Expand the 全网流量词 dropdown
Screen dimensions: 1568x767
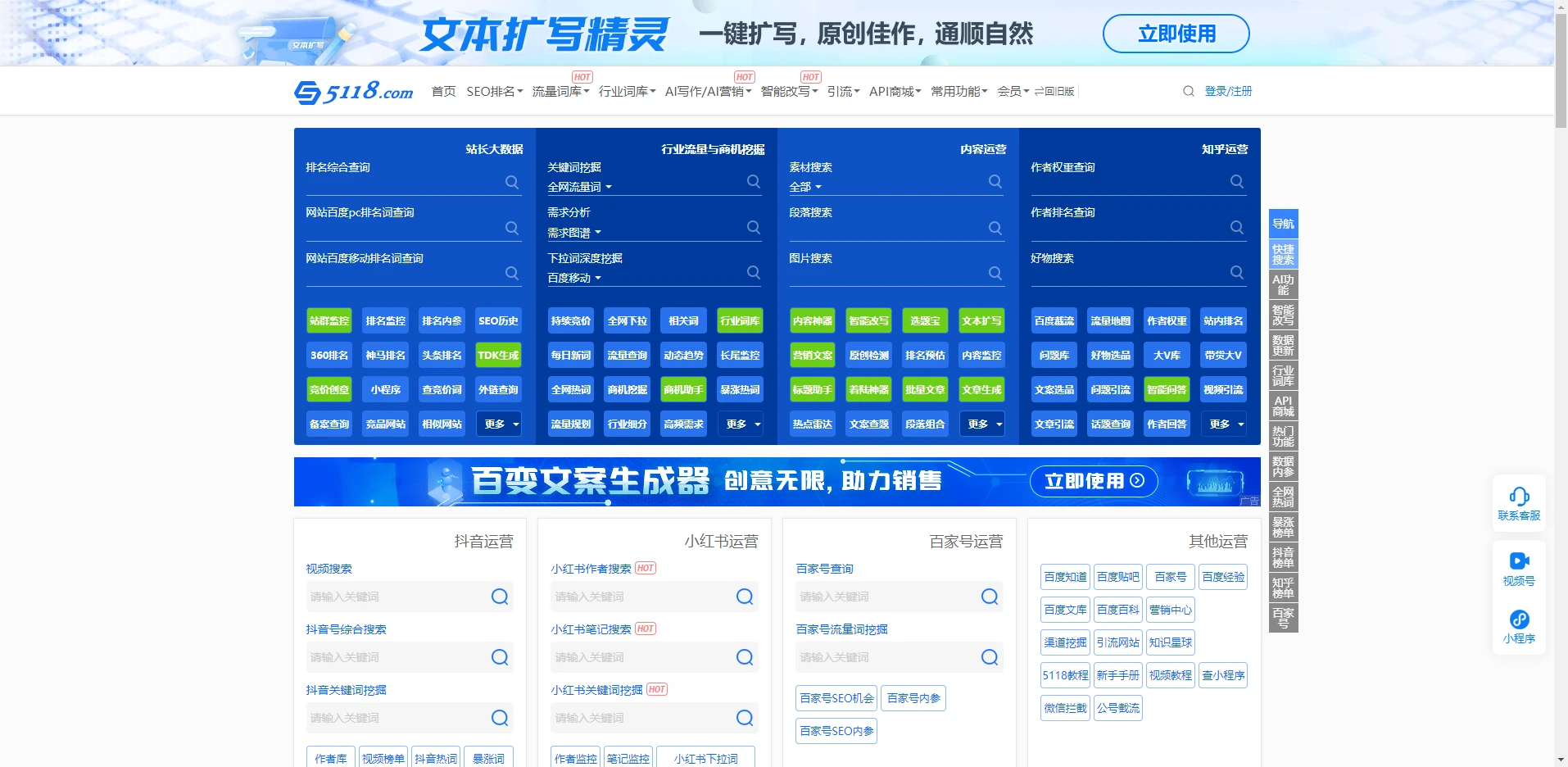pyautogui.click(x=580, y=187)
